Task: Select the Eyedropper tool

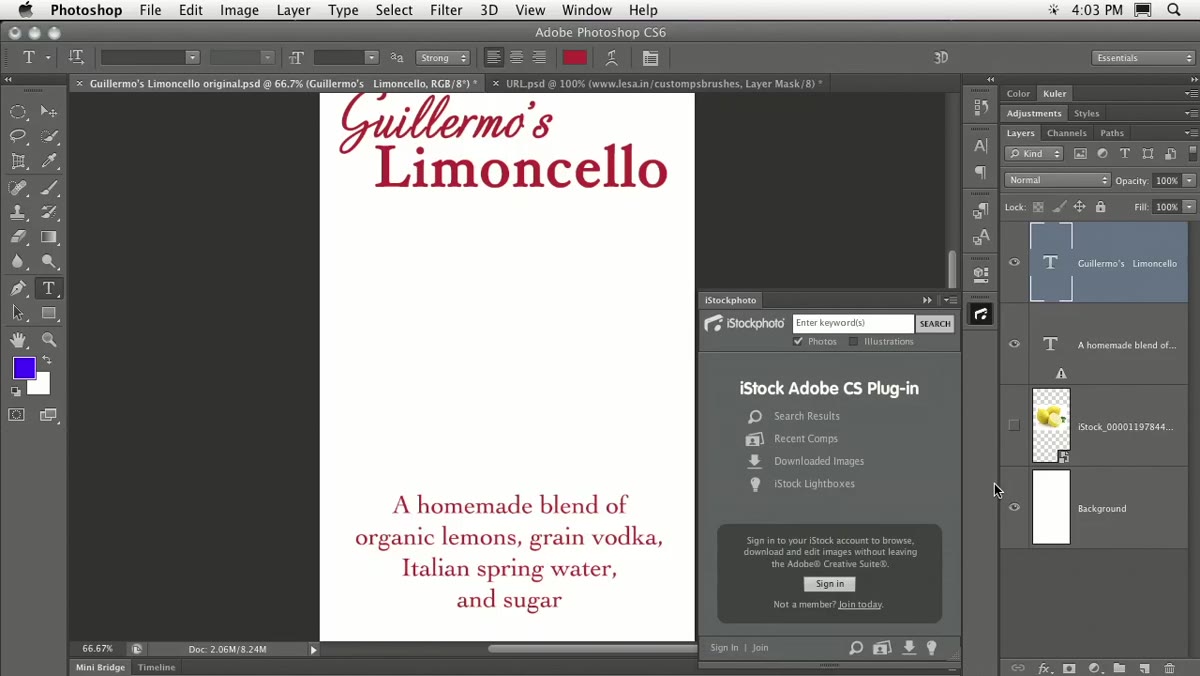Action: pyautogui.click(x=49, y=161)
